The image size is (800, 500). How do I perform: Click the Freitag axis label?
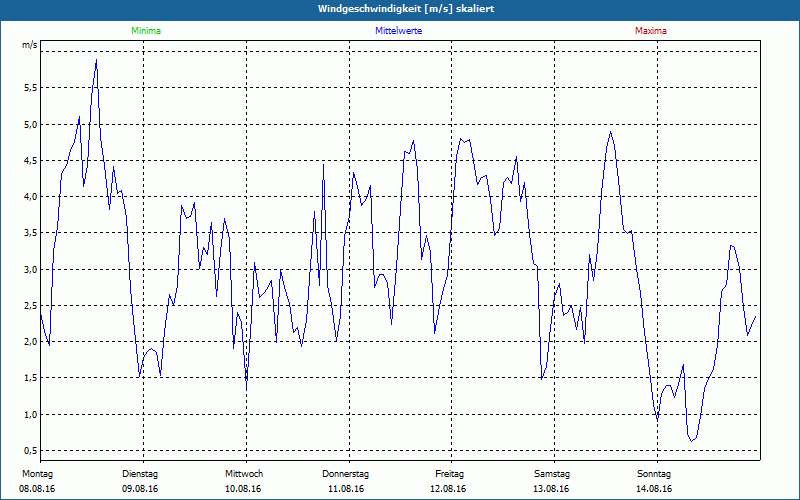tap(449, 474)
